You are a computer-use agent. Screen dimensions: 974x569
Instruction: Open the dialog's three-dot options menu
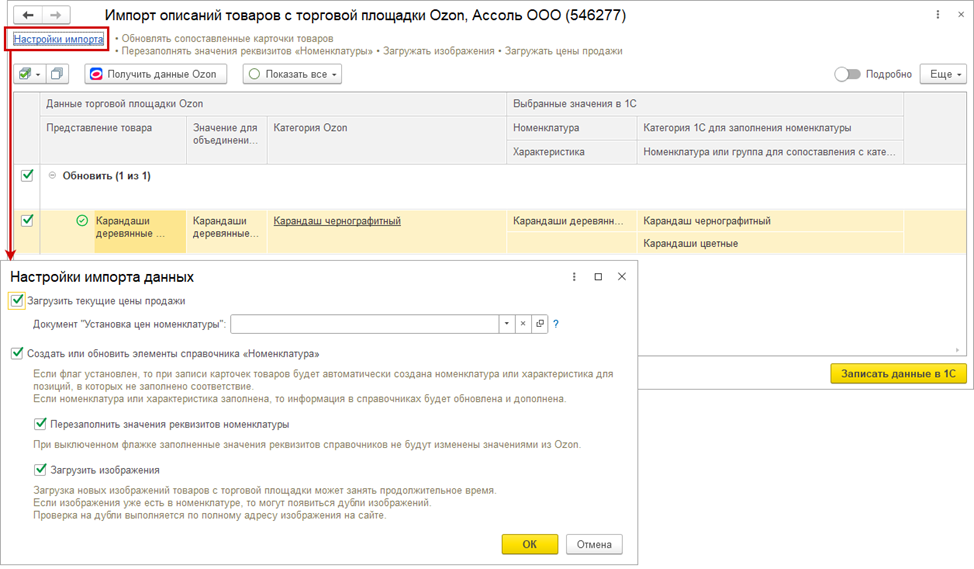pos(574,277)
